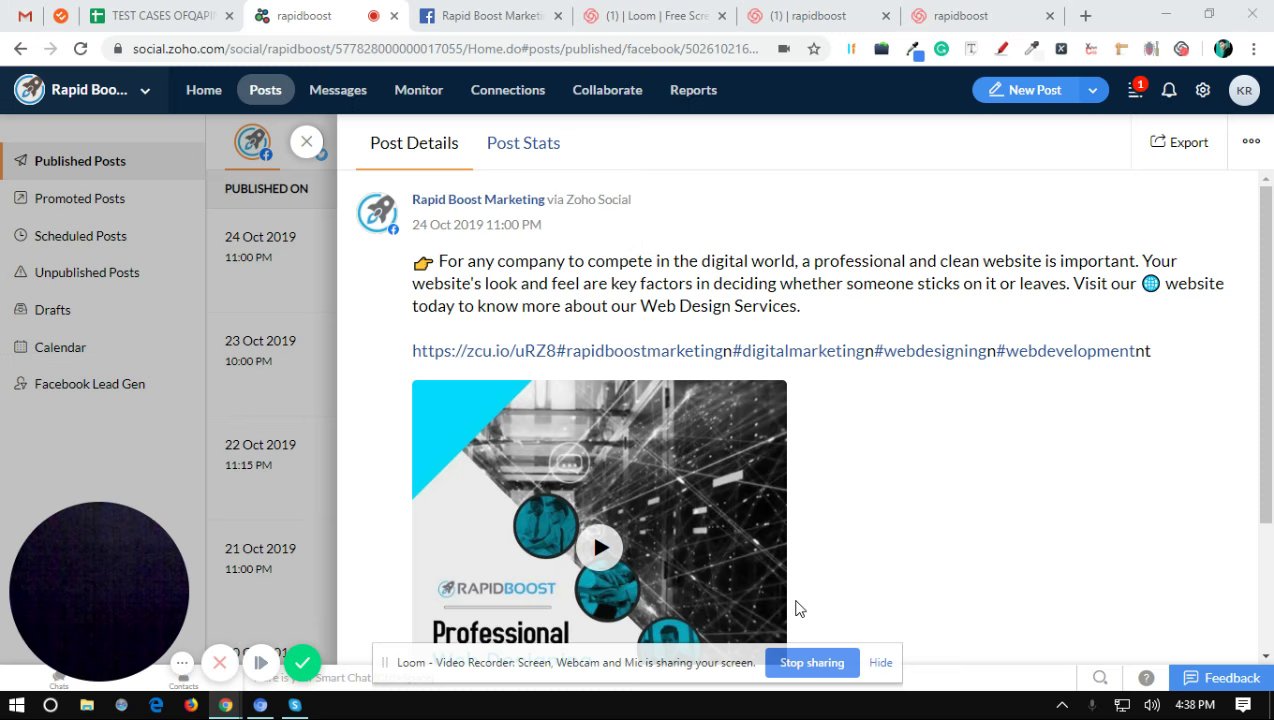Viewport: 1274px width, 720px height.
Task: Click Stop sharing in Loom bar
Action: click(812, 663)
